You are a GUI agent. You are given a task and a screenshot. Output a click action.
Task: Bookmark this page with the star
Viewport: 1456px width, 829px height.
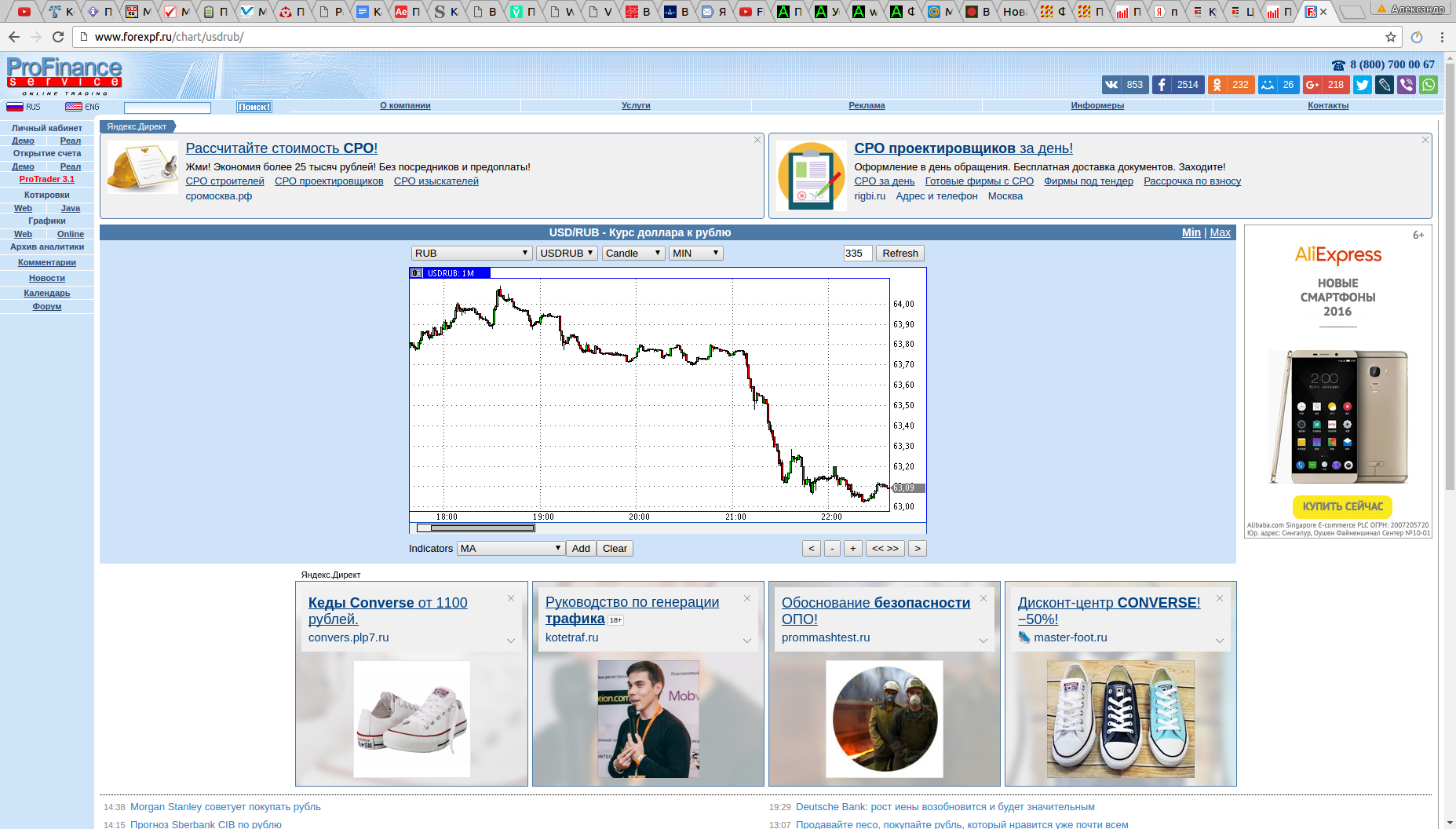(x=1391, y=37)
